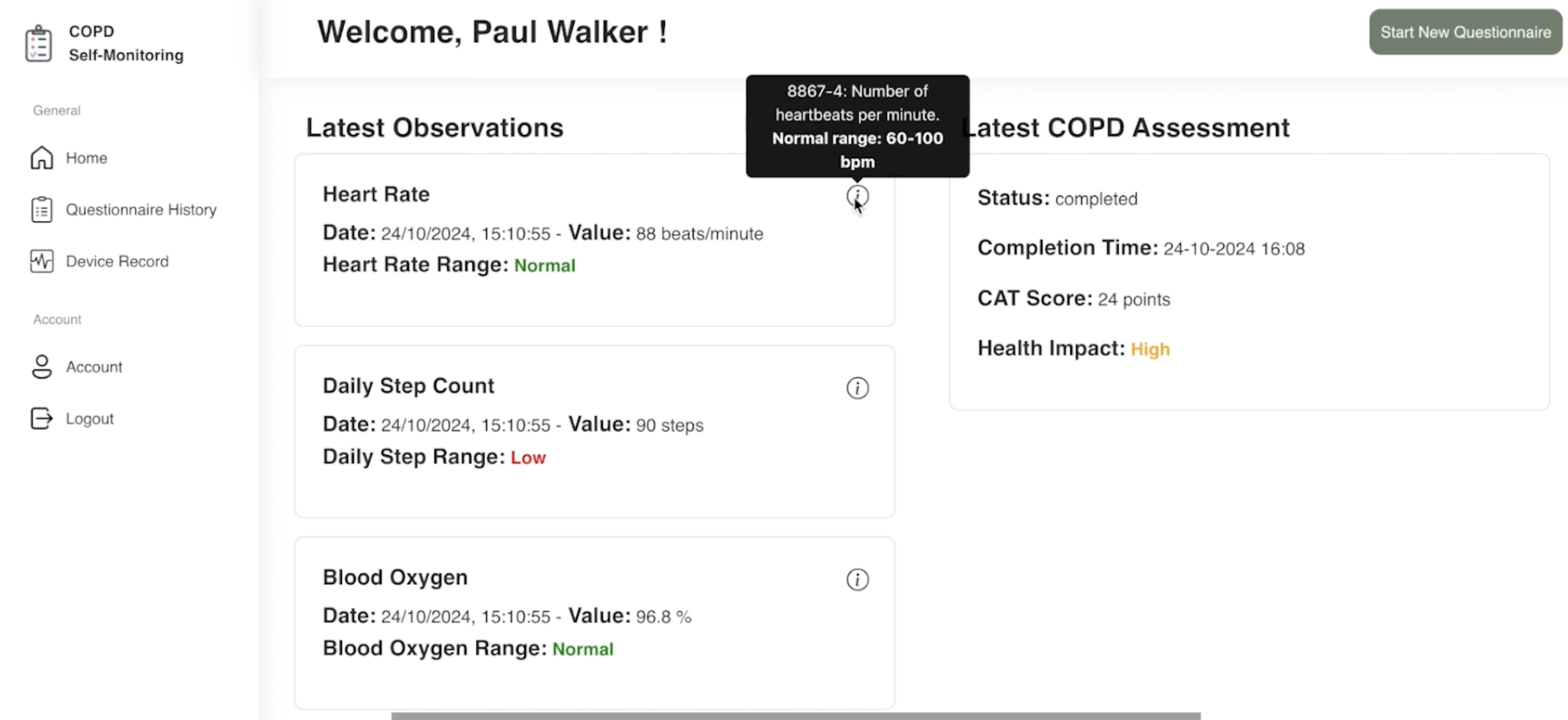Open the Home navigation entry
The height and width of the screenshot is (720, 1568).
coord(86,158)
